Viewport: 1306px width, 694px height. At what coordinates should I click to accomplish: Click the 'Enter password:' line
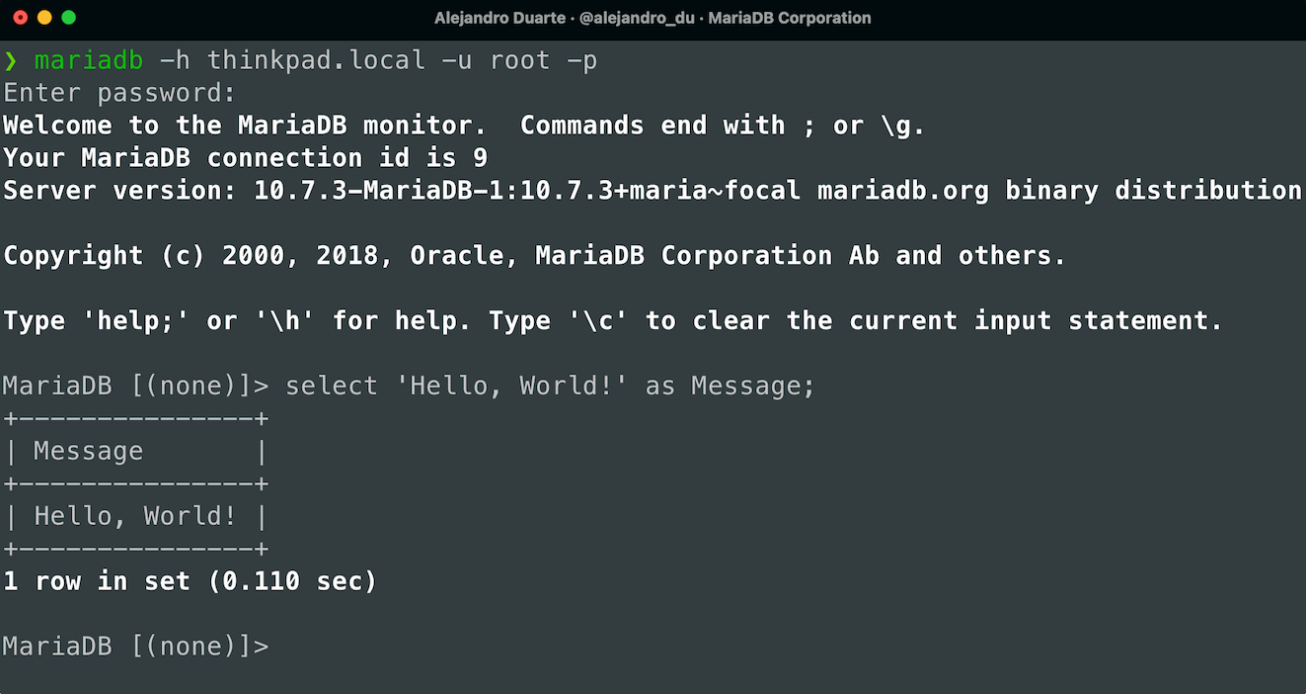119,93
